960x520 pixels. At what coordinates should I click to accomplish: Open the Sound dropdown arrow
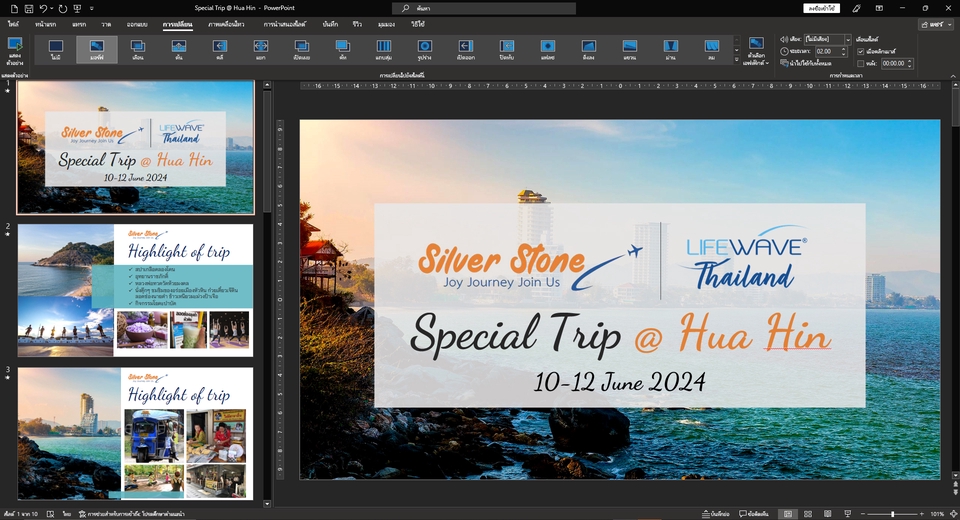click(x=848, y=39)
